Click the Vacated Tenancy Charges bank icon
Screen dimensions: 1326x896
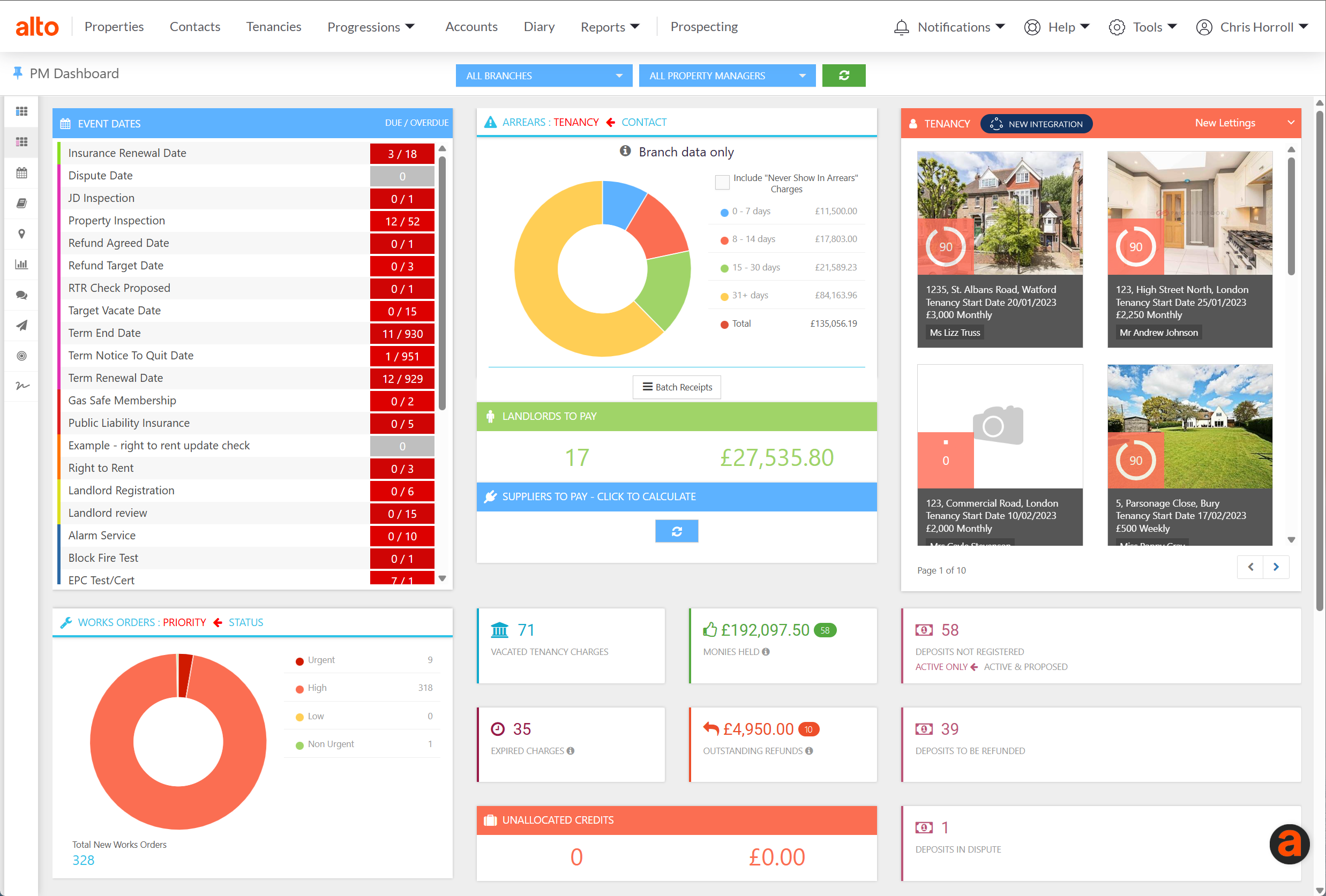[x=499, y=630]
